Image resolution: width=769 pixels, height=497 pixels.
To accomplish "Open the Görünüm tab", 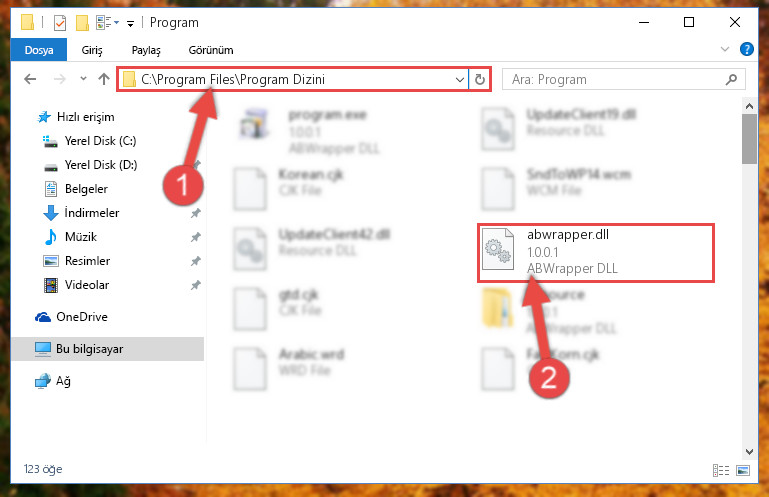I will click(x=211, y=50).
